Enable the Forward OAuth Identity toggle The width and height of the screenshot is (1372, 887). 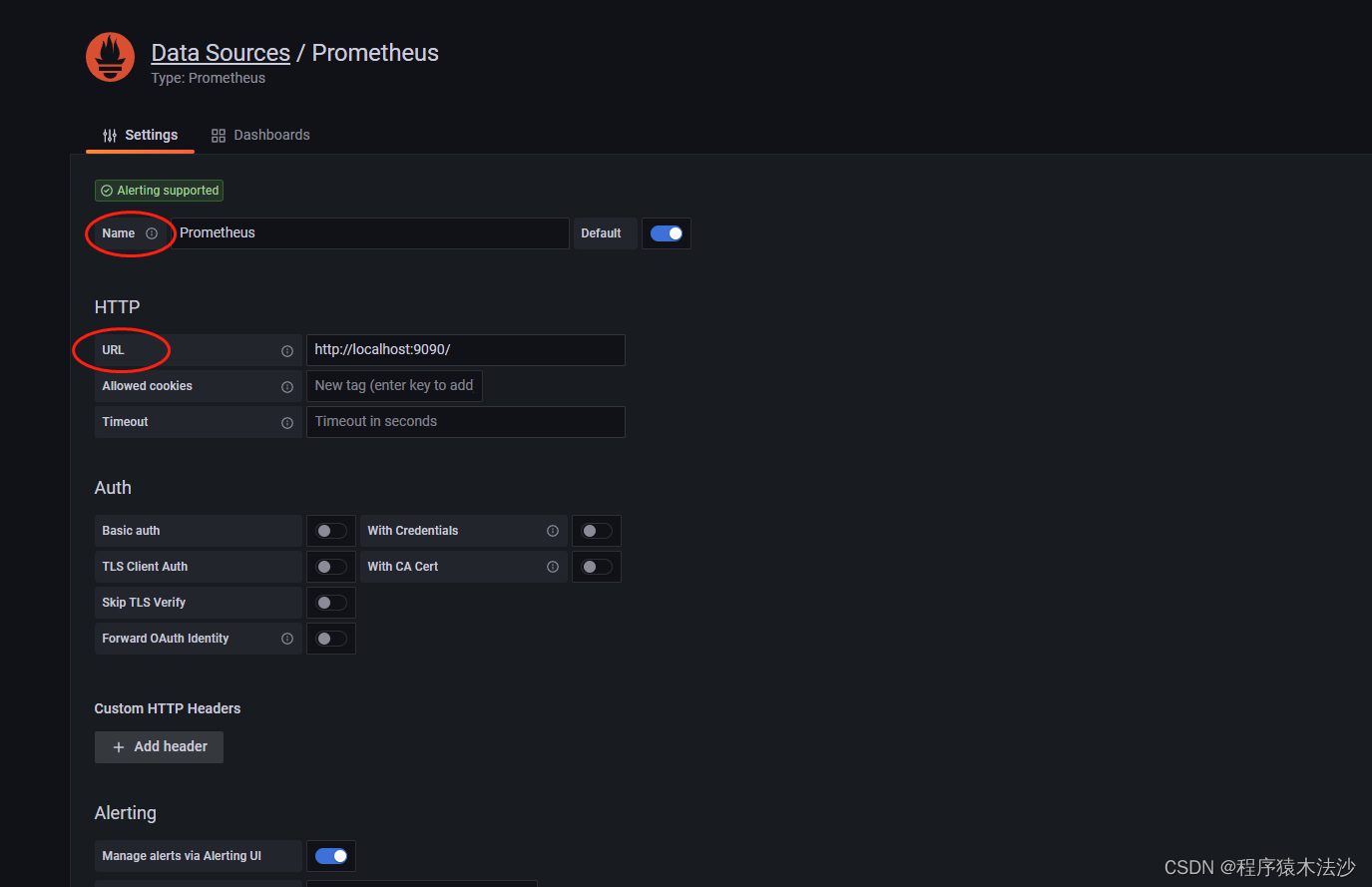tap(331, 639)
